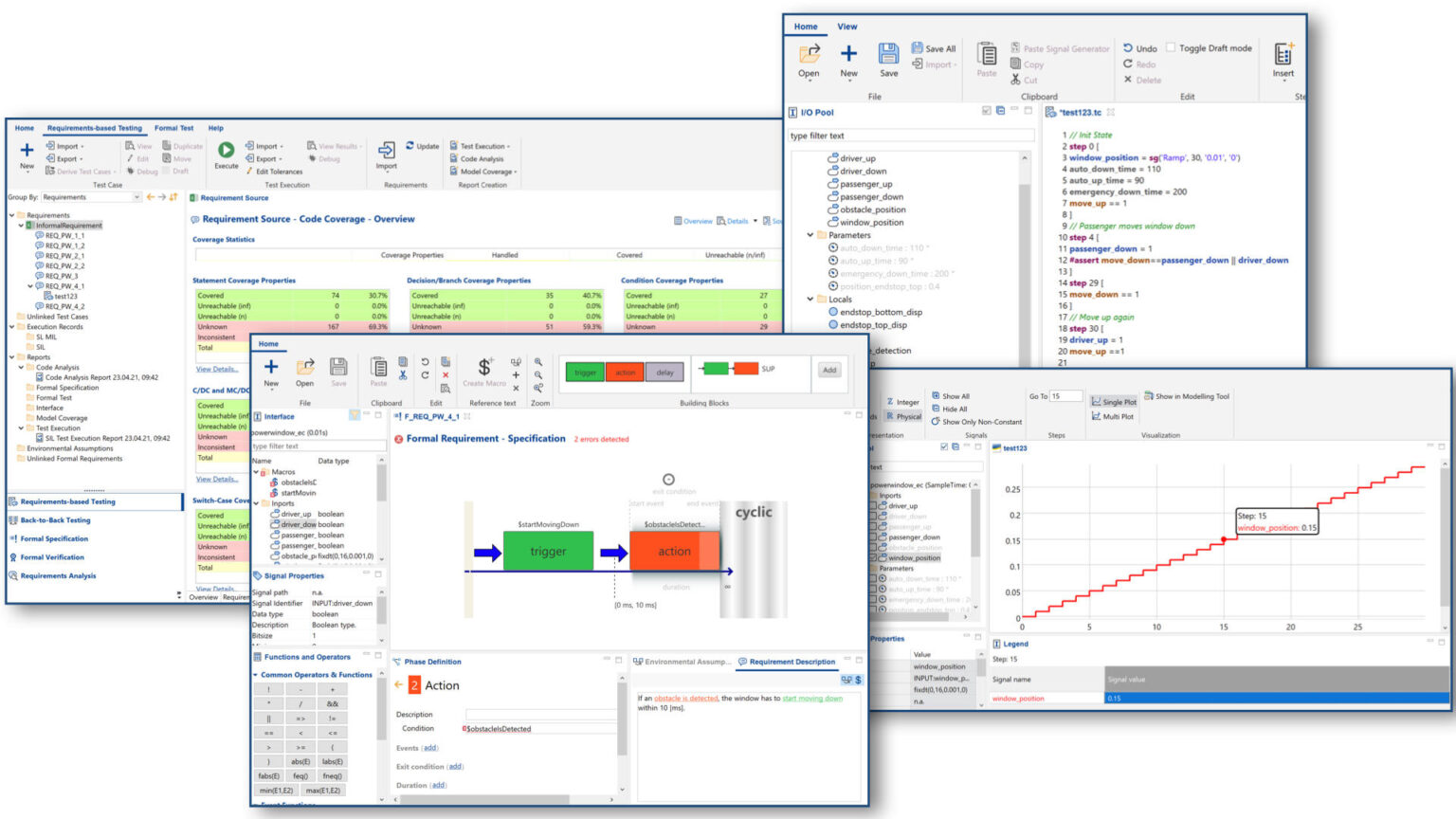Click the Add building block button
Image resolution: width=1456 pixels, height=819 pixels.
[x=829, y=370]
